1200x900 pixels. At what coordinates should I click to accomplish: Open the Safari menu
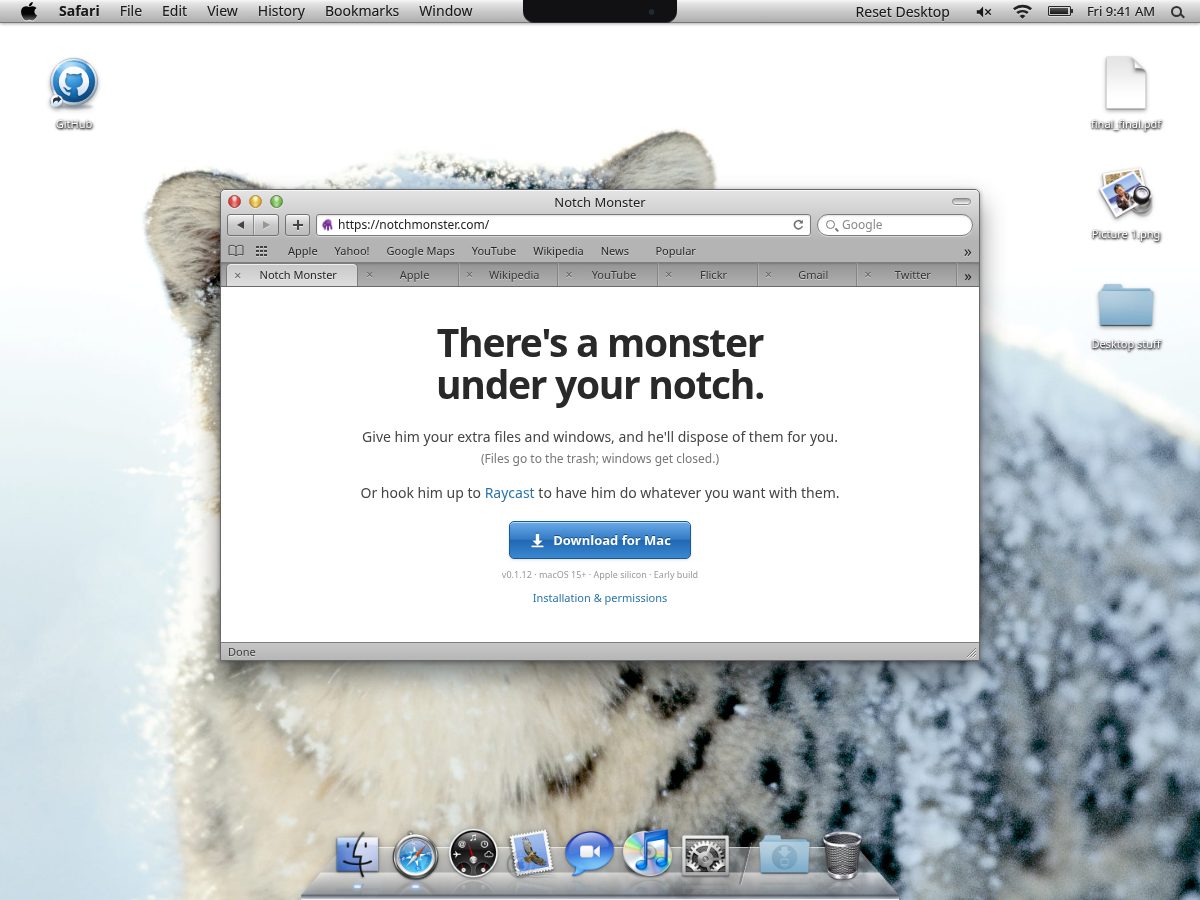pos(79,11)
